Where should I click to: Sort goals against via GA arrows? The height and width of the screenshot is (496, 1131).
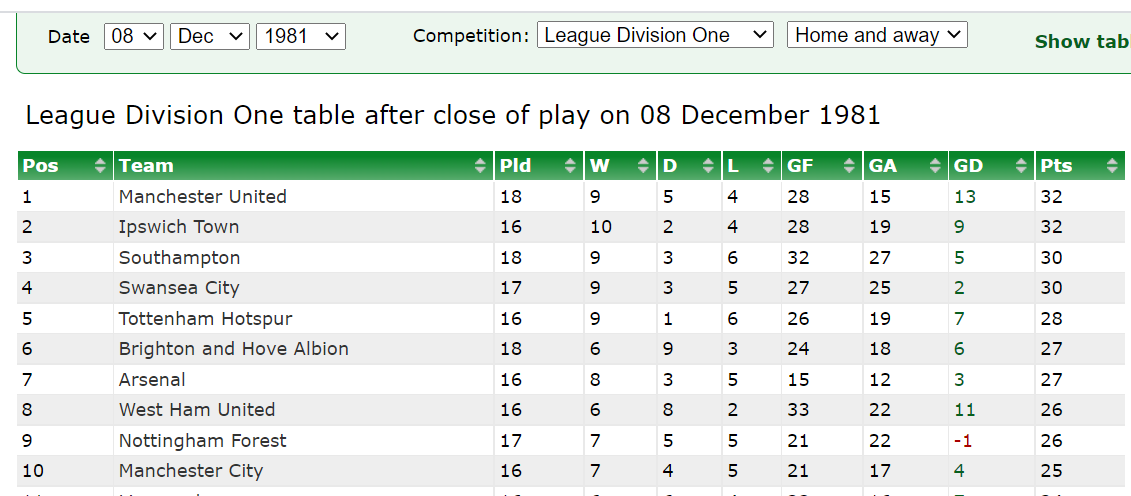pos(936,166)
